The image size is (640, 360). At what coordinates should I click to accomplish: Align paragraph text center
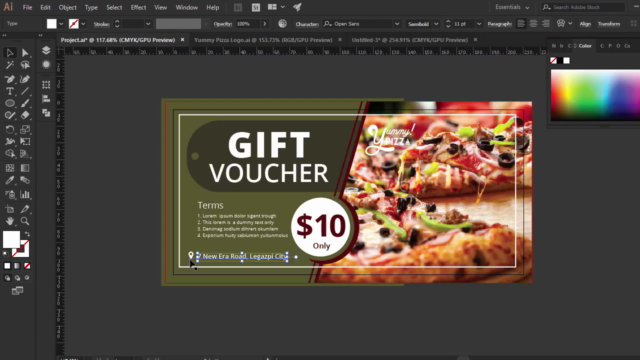click(533, 24)
